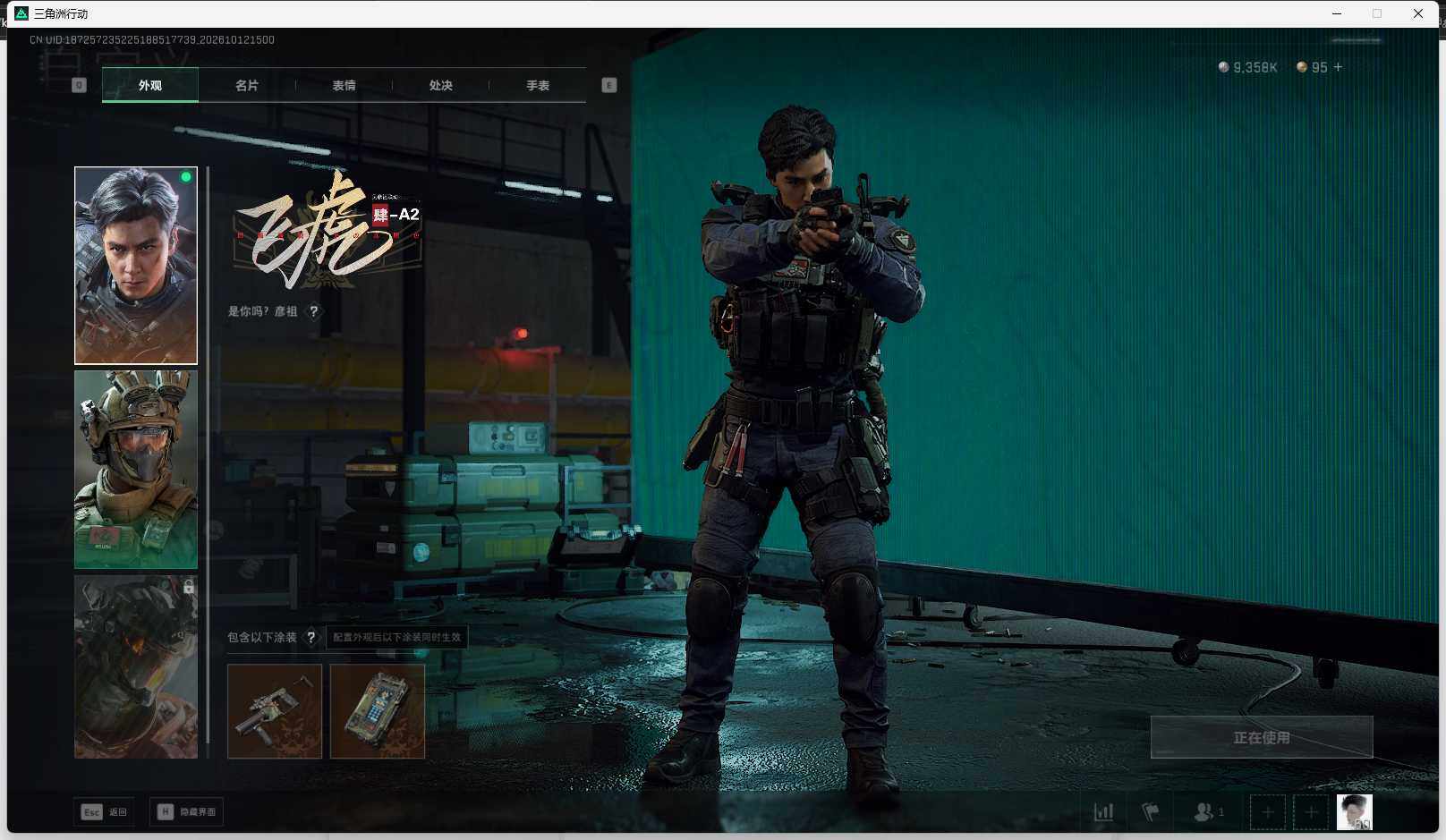Click the first empty squad slot plus
The image size is (1446, 840).
(x=1267, y=812)
